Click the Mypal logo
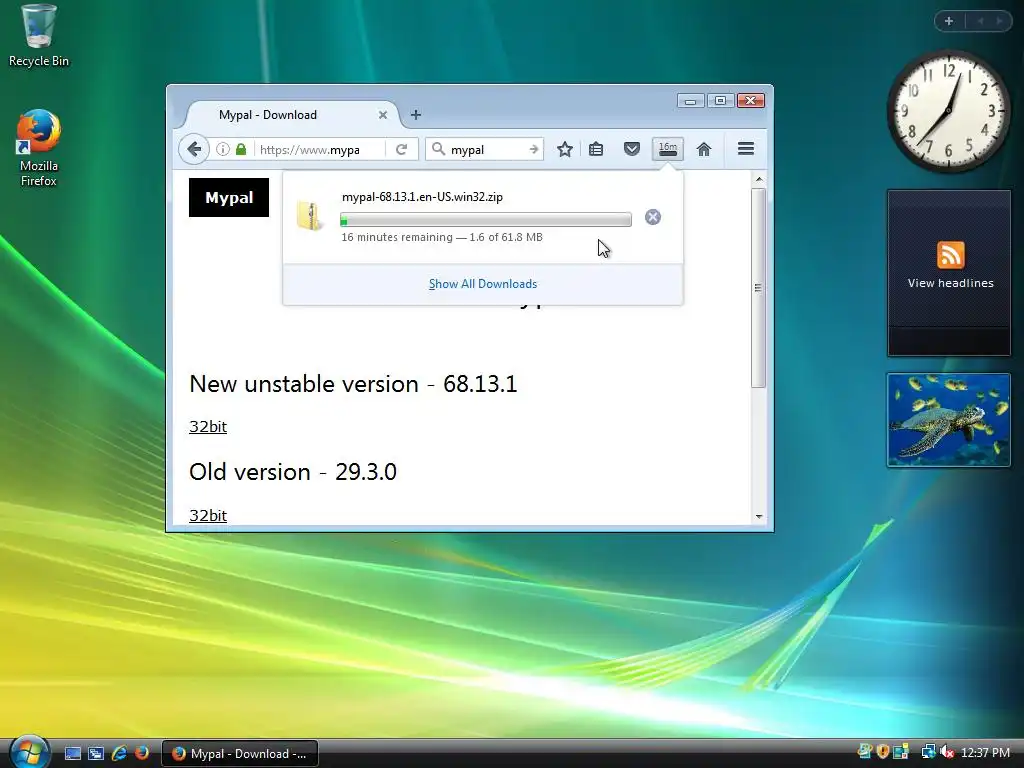Screen dimensions: 1024x768 coord(229,197)
